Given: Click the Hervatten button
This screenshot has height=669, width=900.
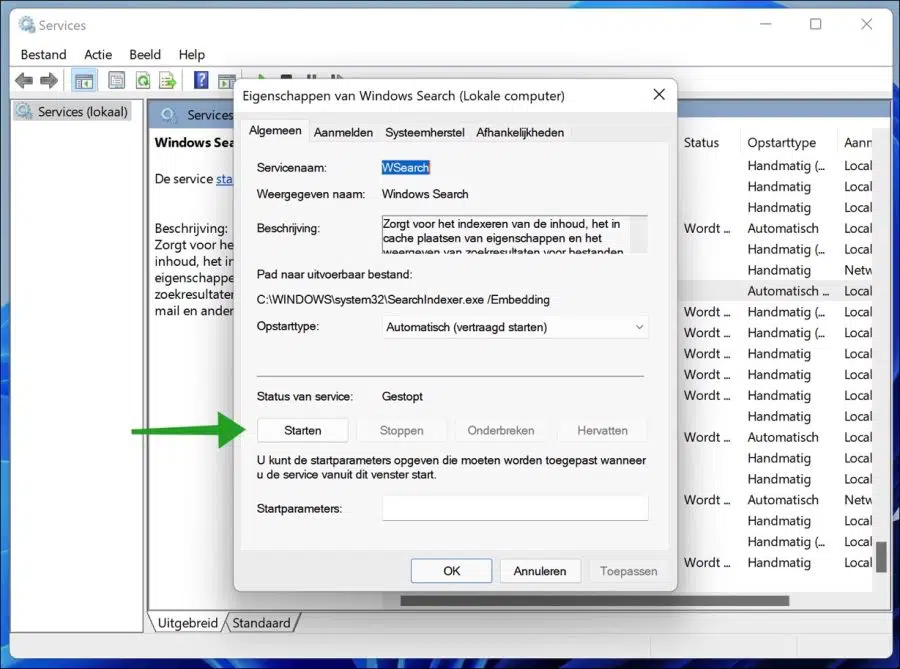Looking at the screenshot, I should click(602, 430).
